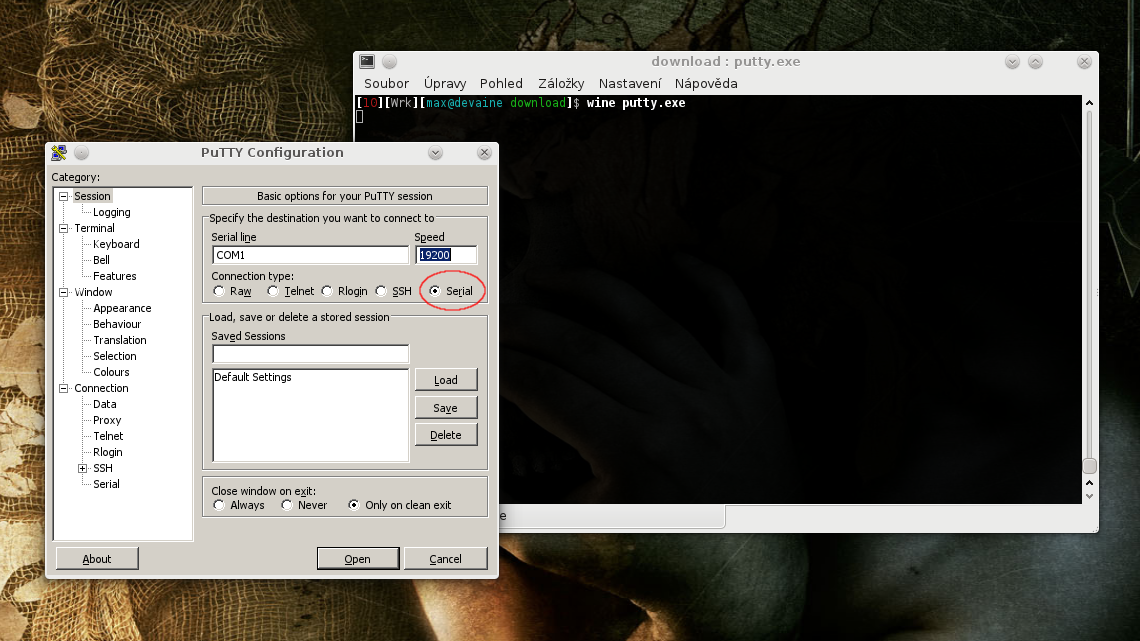Select the SSH connection type

point(381,291)
